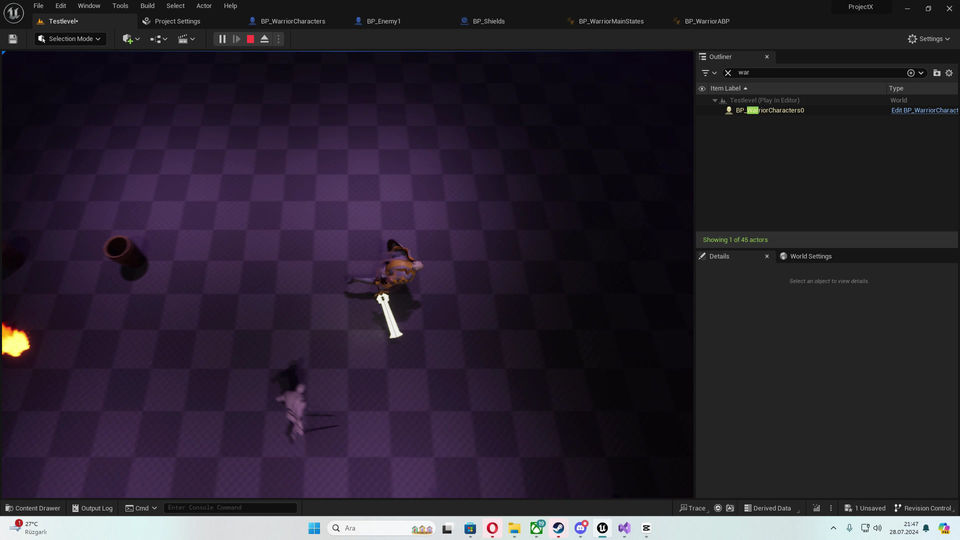Image resolution: width=960 pixels, height=540 pixels.
Task: Sort Outliner by Type column
Action: click(x=896, y=88)
